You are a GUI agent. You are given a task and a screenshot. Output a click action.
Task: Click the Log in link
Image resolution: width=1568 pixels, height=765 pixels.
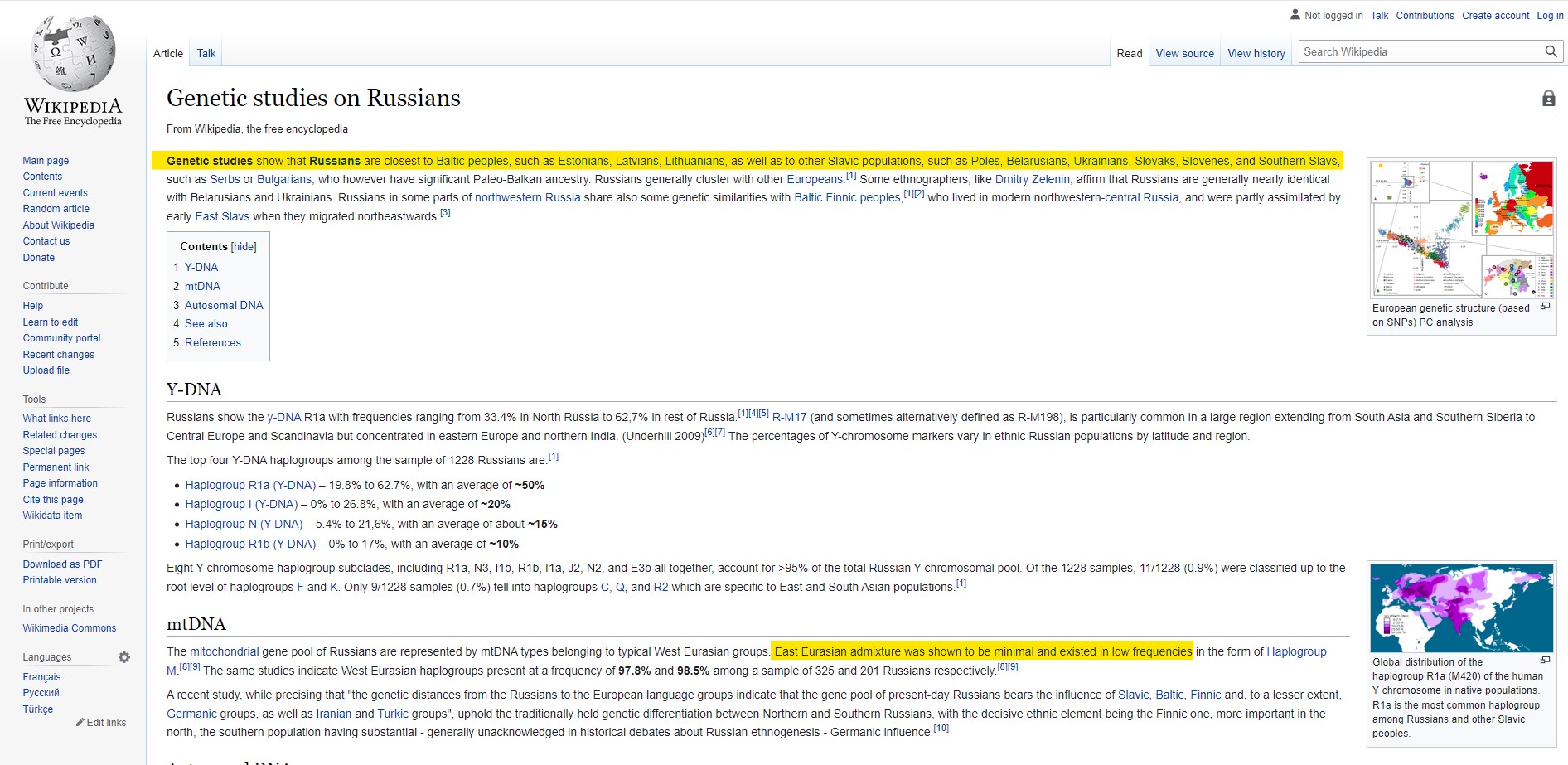[x=1550, y=16]
